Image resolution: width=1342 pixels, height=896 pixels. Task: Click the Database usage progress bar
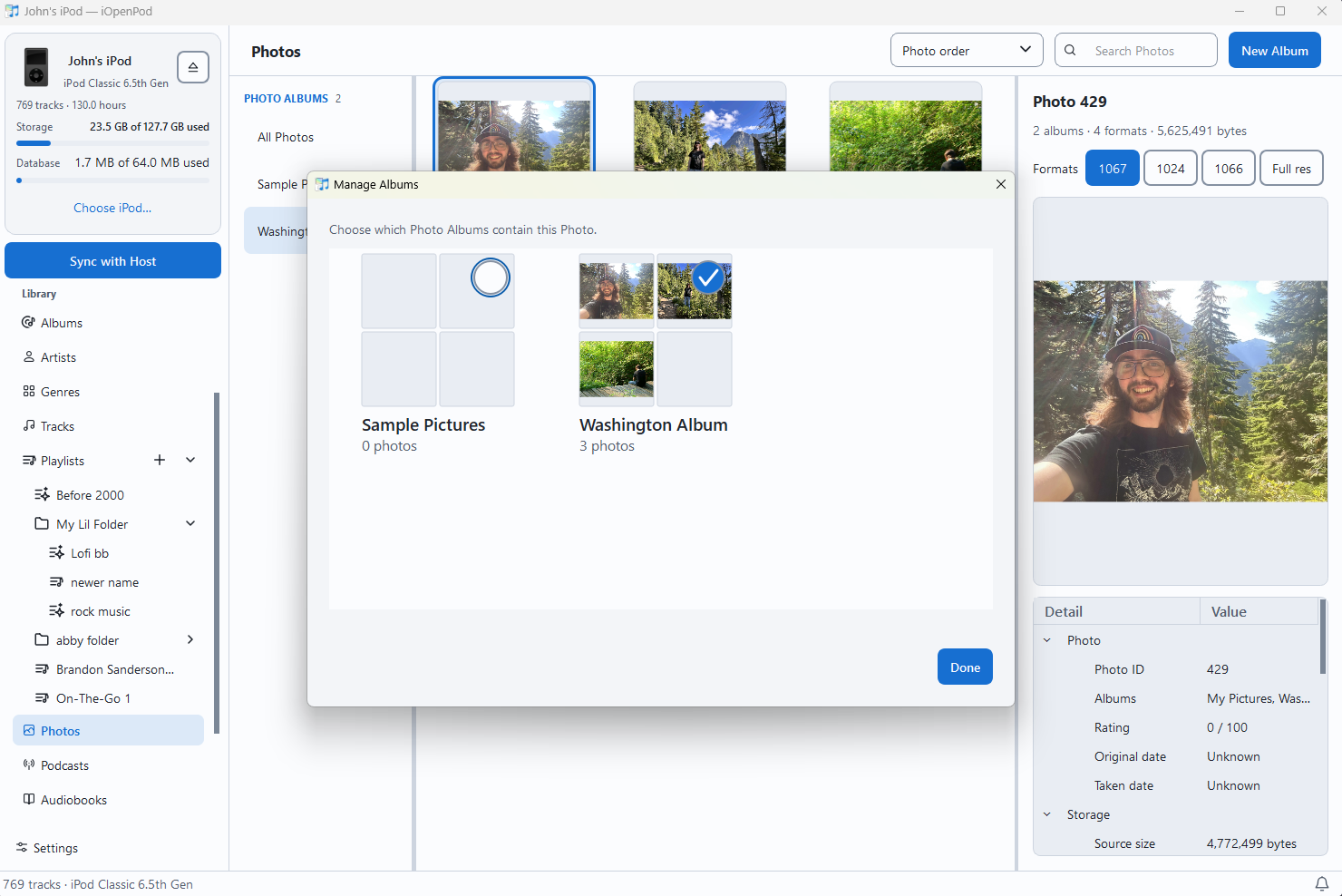[x=112, y=180]
